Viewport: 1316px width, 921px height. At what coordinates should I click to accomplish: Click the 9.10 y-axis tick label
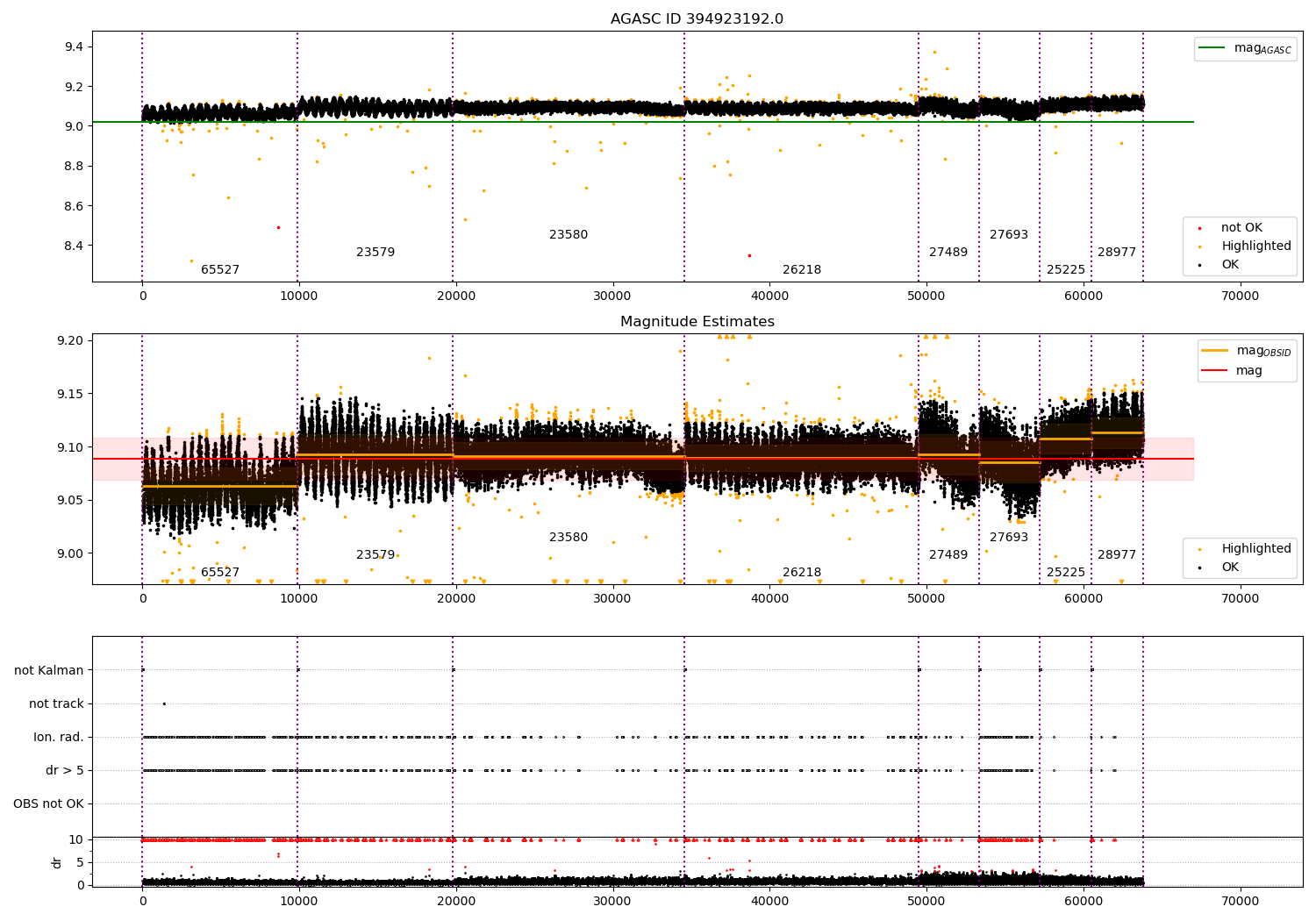tap(71, 447)
